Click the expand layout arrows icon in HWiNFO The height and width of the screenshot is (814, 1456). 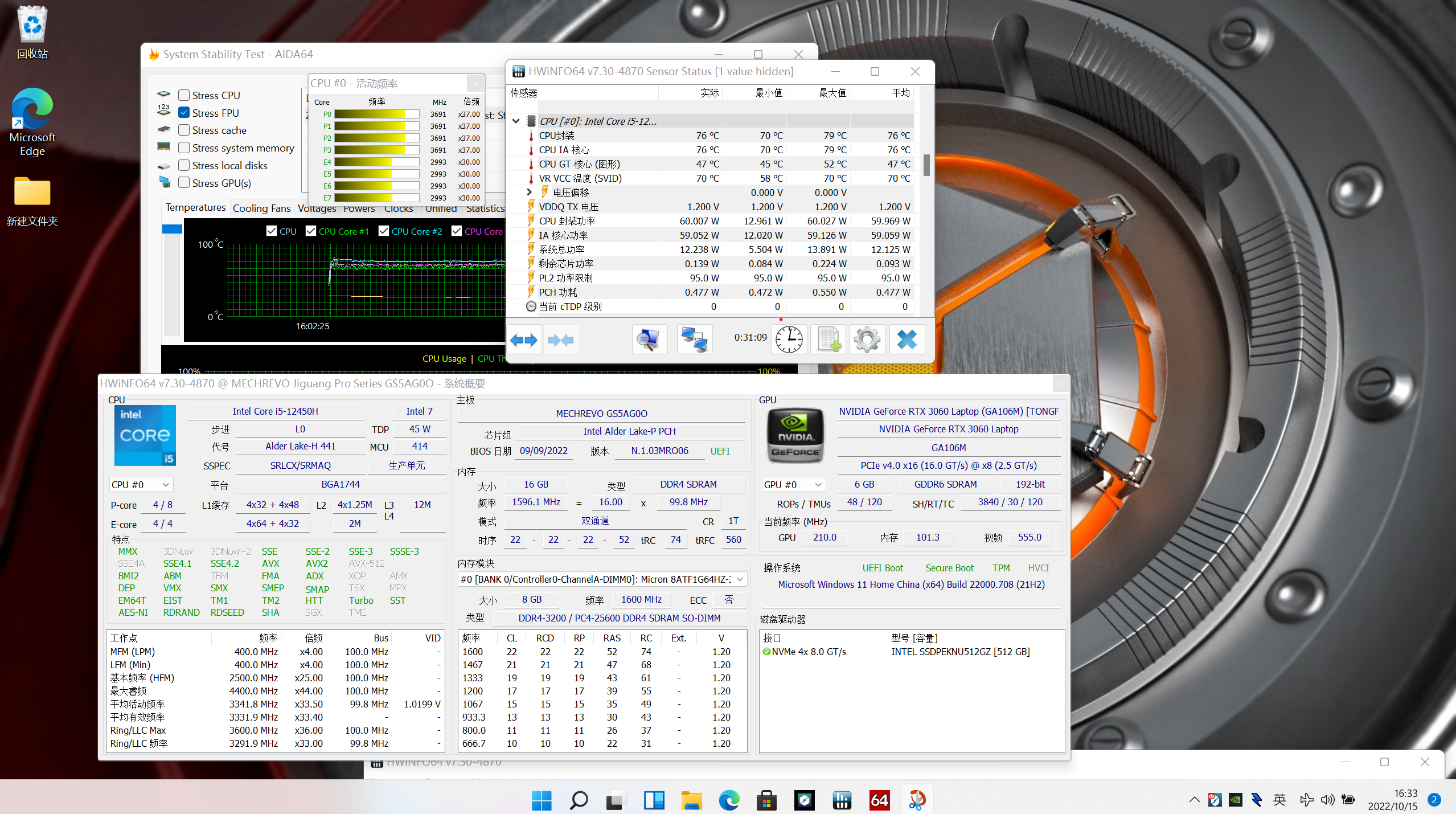point(523,340)
